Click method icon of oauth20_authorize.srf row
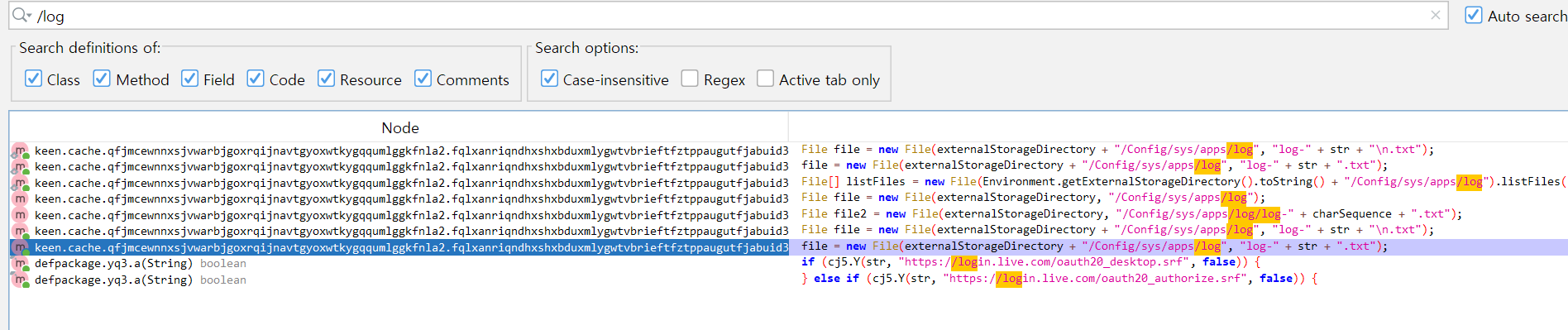The image size is (1568, 330). click(20, 280)
